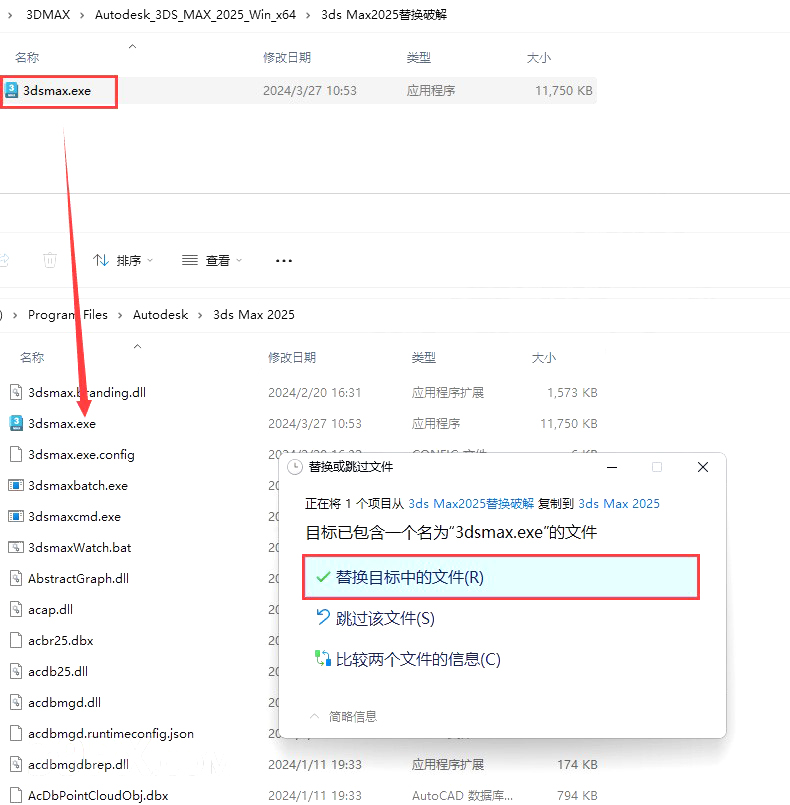Sort upper window by 名称 column
Viewport: 790px width, 805px height.
pyautogui.click(x=27, y=58)
